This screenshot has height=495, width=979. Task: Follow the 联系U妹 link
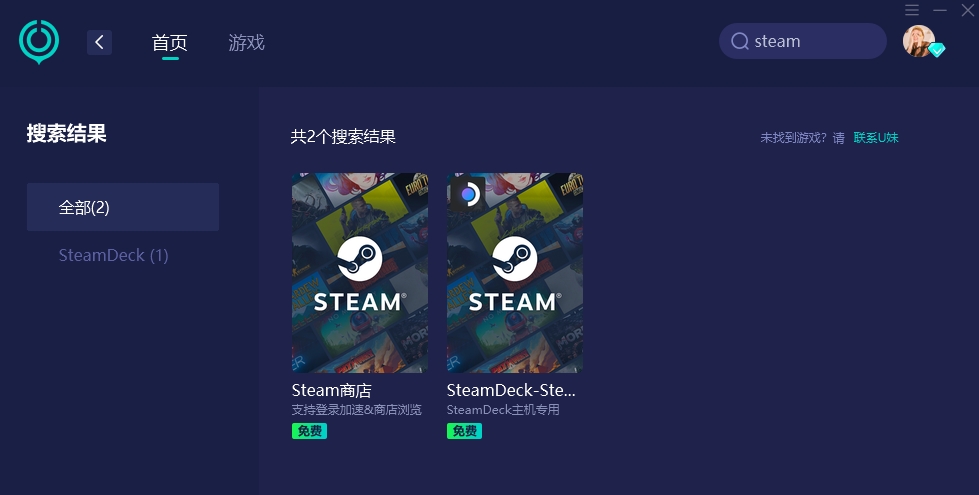coord(875,137)
